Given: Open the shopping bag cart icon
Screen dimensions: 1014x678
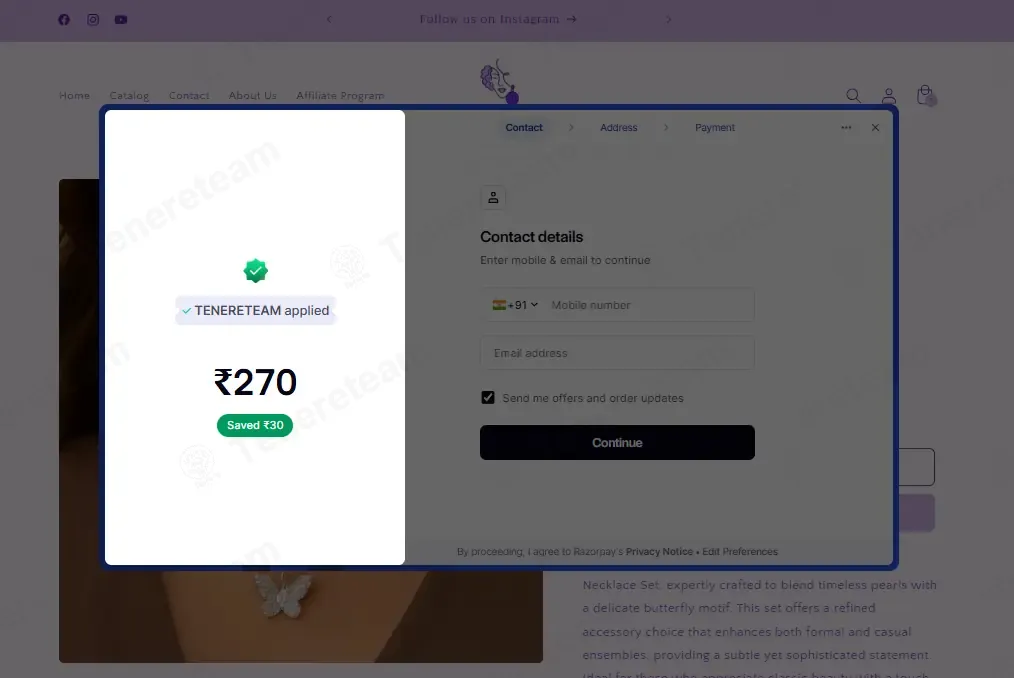Looking at the screenshot, I should click(925, 95).
